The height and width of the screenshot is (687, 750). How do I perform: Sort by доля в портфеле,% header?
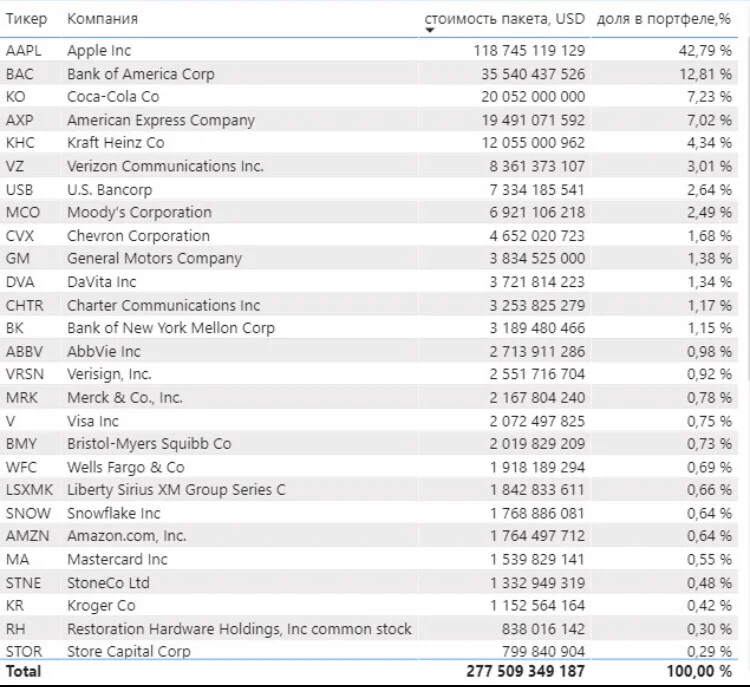coord(664,19)
